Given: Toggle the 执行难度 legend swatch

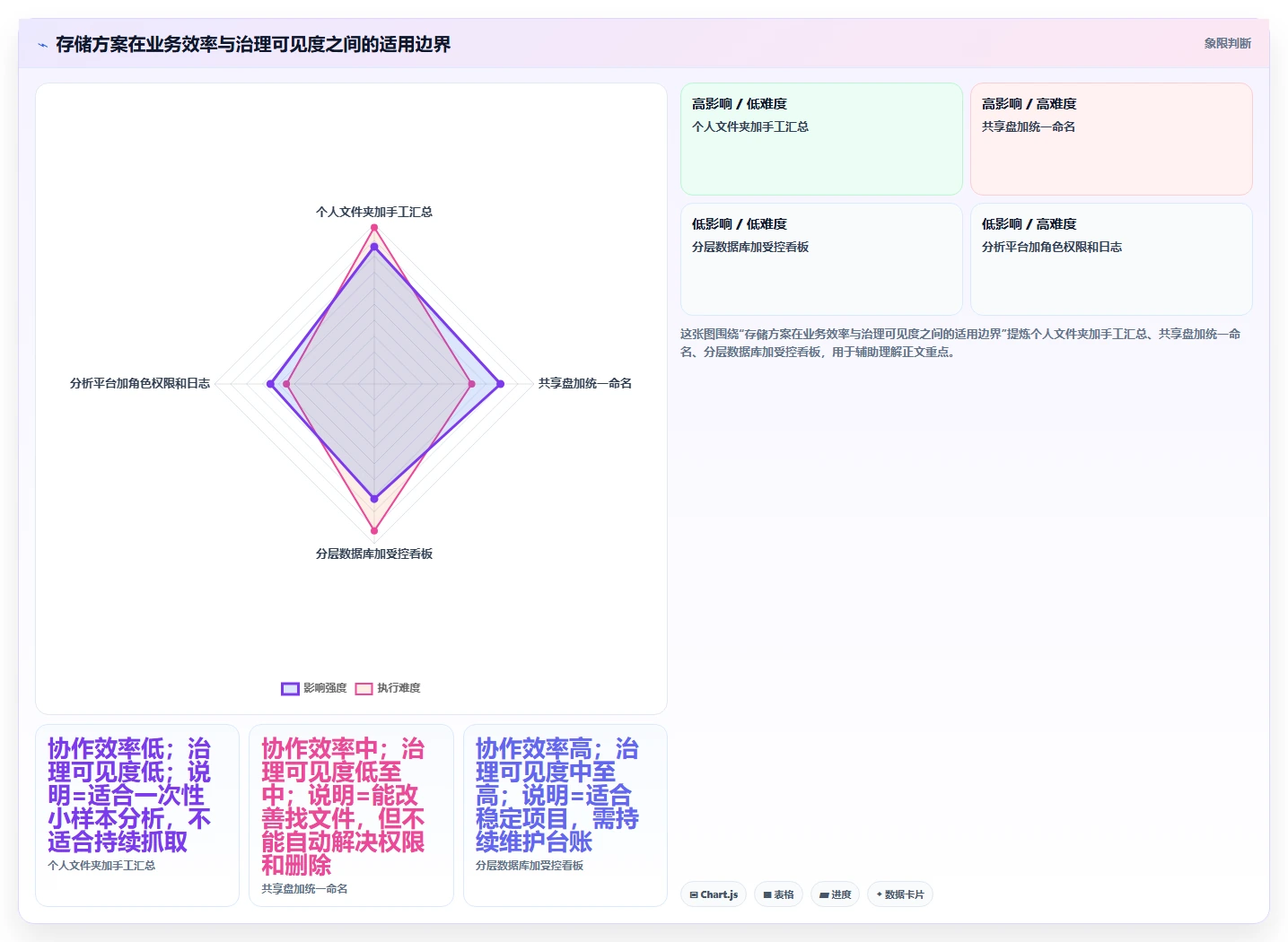Looking at the screenshot, I should click(364, 688).
